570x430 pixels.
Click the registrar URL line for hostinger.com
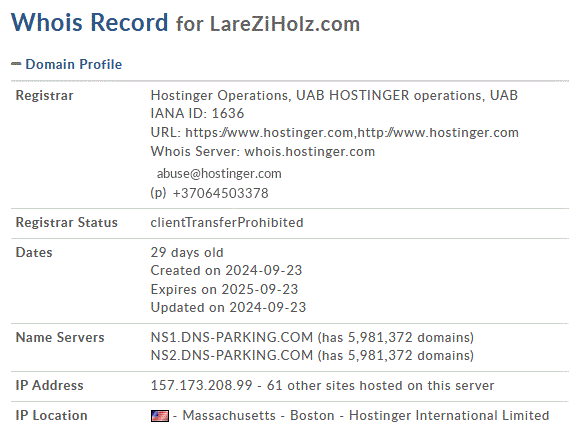point(334,133)
